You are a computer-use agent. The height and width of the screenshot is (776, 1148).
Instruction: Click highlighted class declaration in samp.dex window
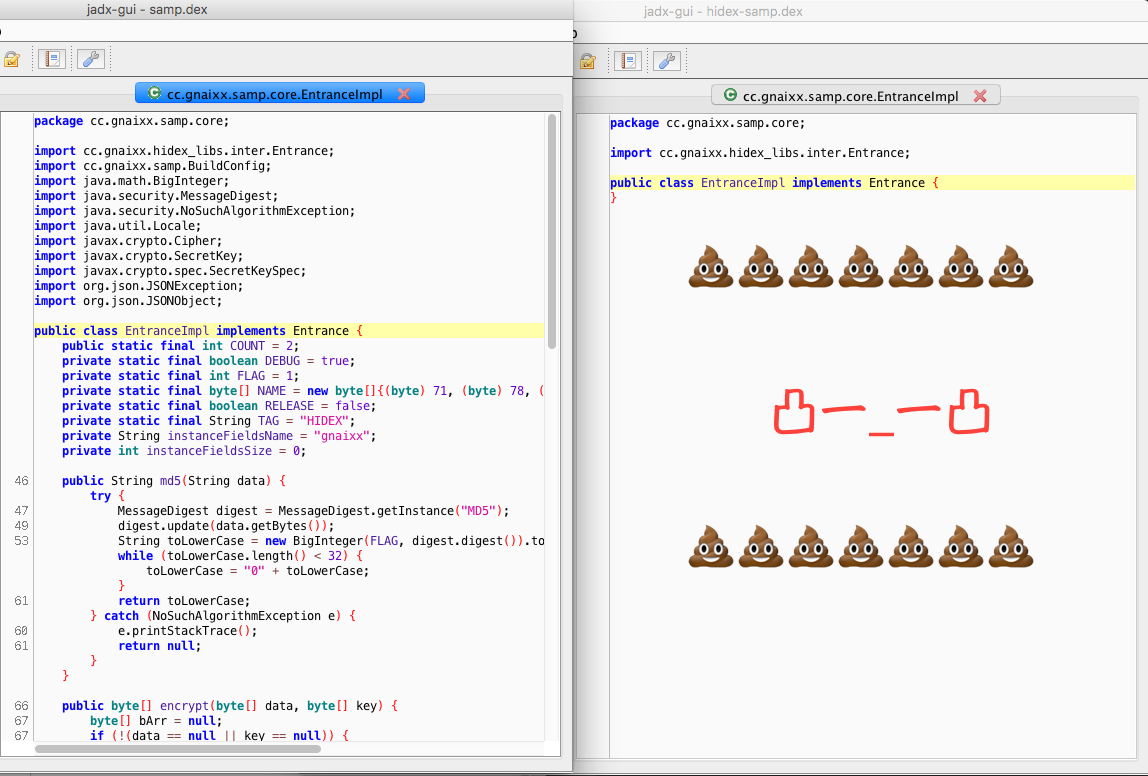click(288, 331)
